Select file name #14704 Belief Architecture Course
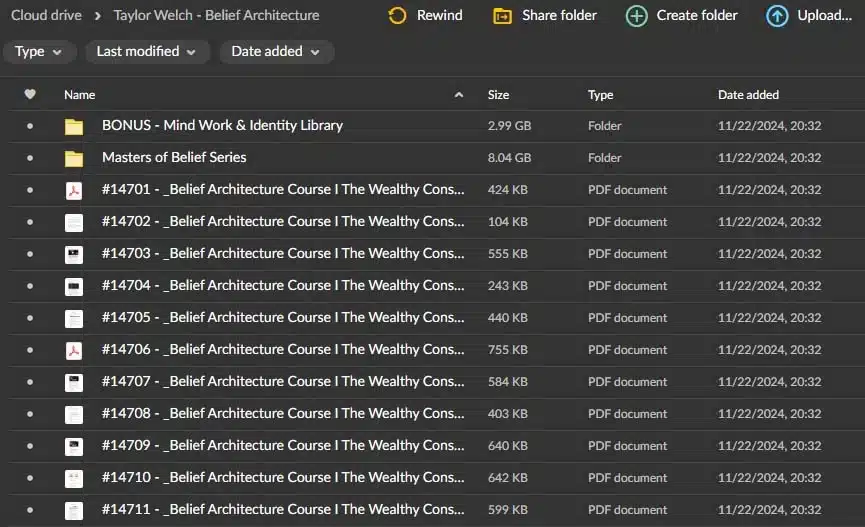Image resolution: width=865 pixels, height=527 pixels. tap(283, 285)
